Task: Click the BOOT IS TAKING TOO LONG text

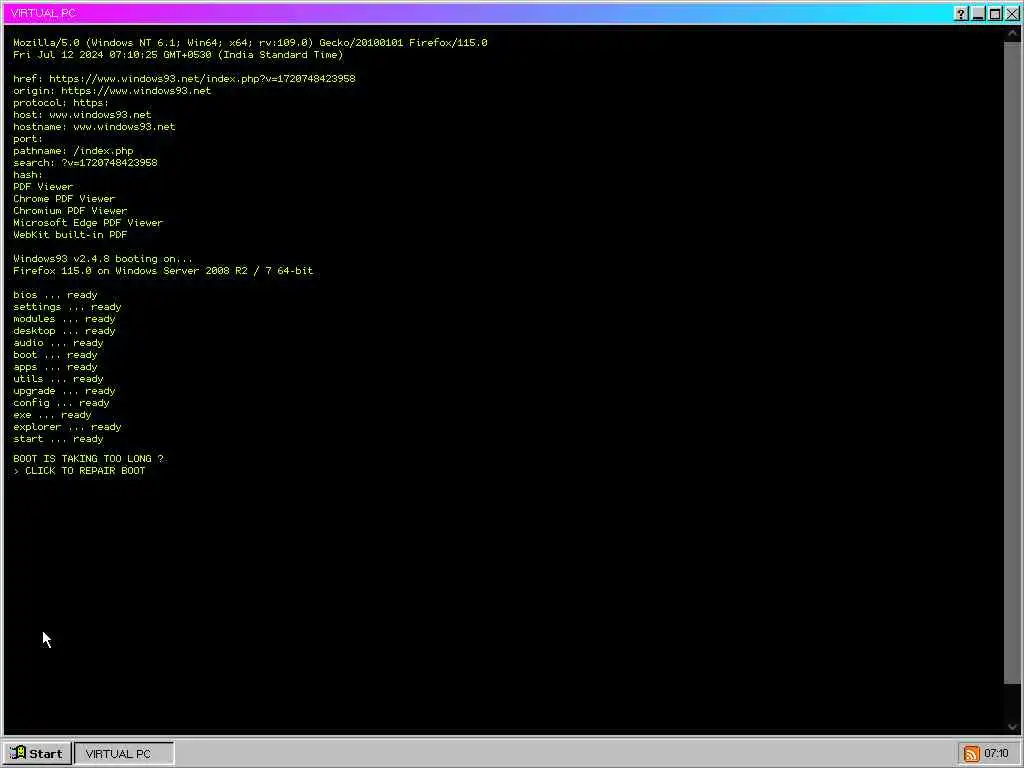Action: (88, 459)
